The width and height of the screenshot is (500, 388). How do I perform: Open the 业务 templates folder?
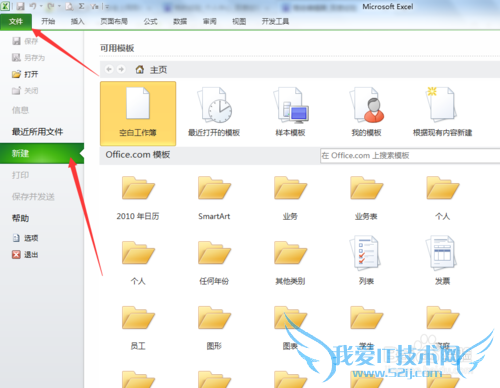[x=290, y=198]
